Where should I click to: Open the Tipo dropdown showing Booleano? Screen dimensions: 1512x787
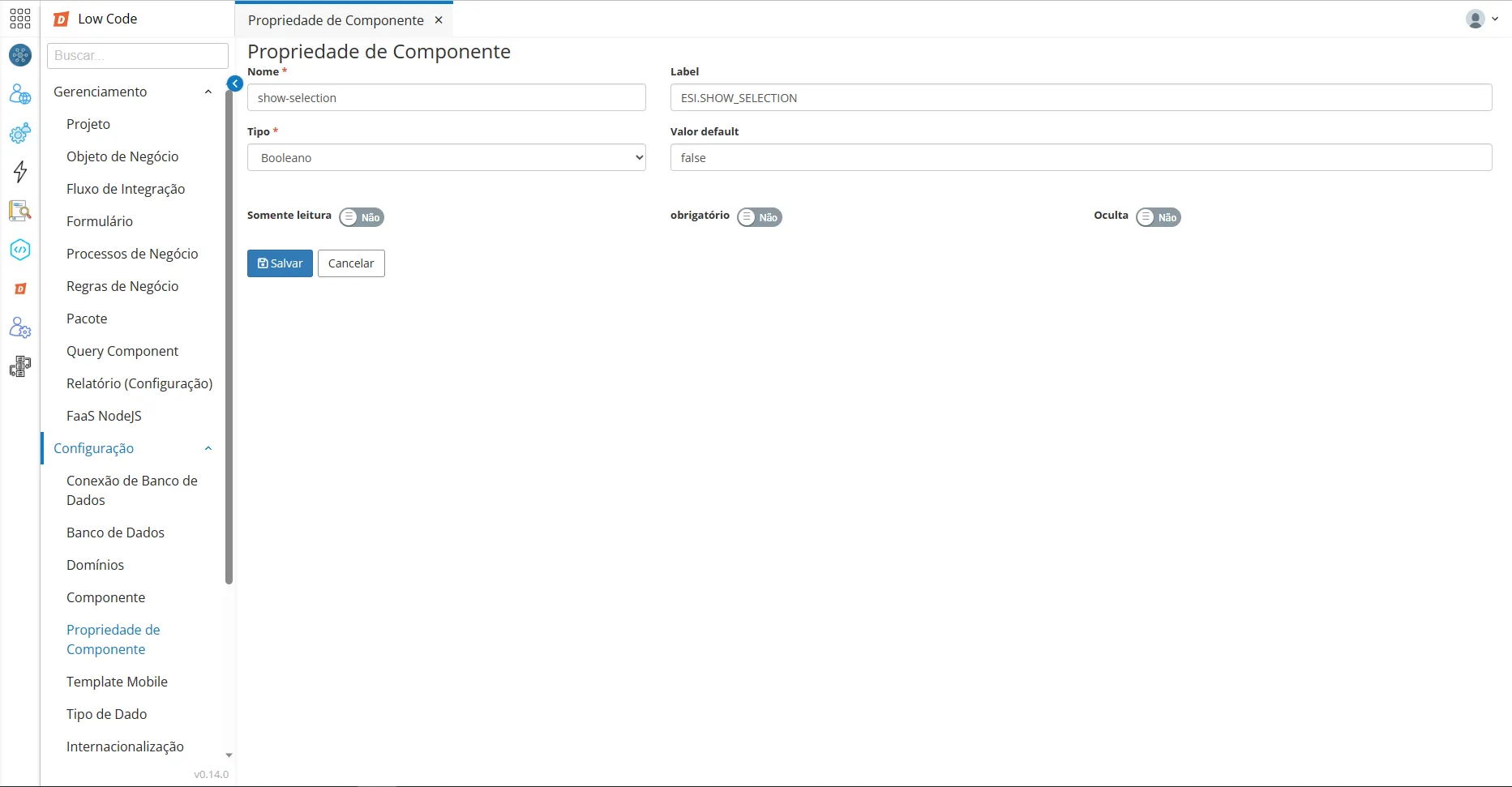pyautogui.click(x=447, y=157)
